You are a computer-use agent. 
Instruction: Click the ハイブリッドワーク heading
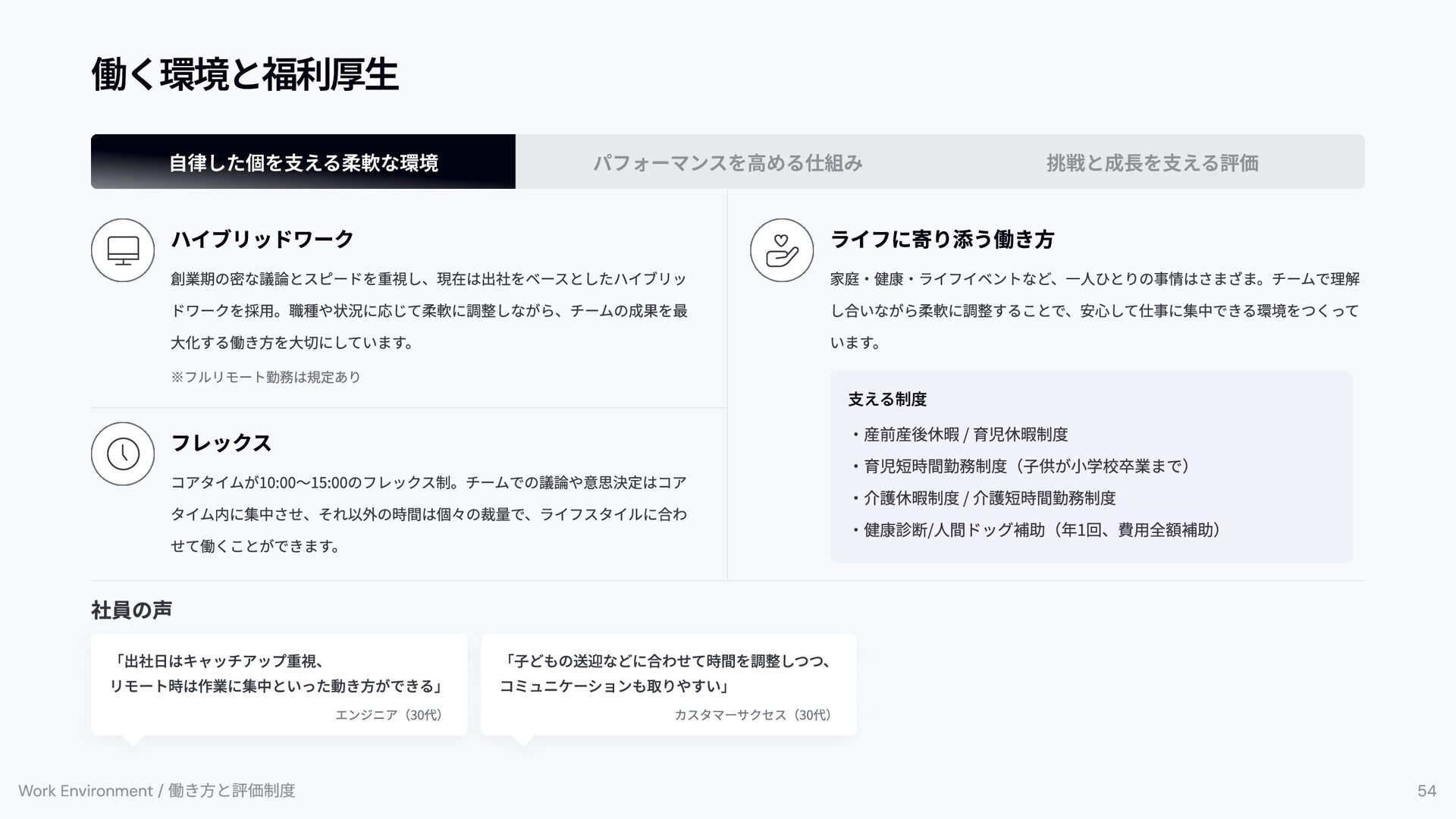coord(262,240)
